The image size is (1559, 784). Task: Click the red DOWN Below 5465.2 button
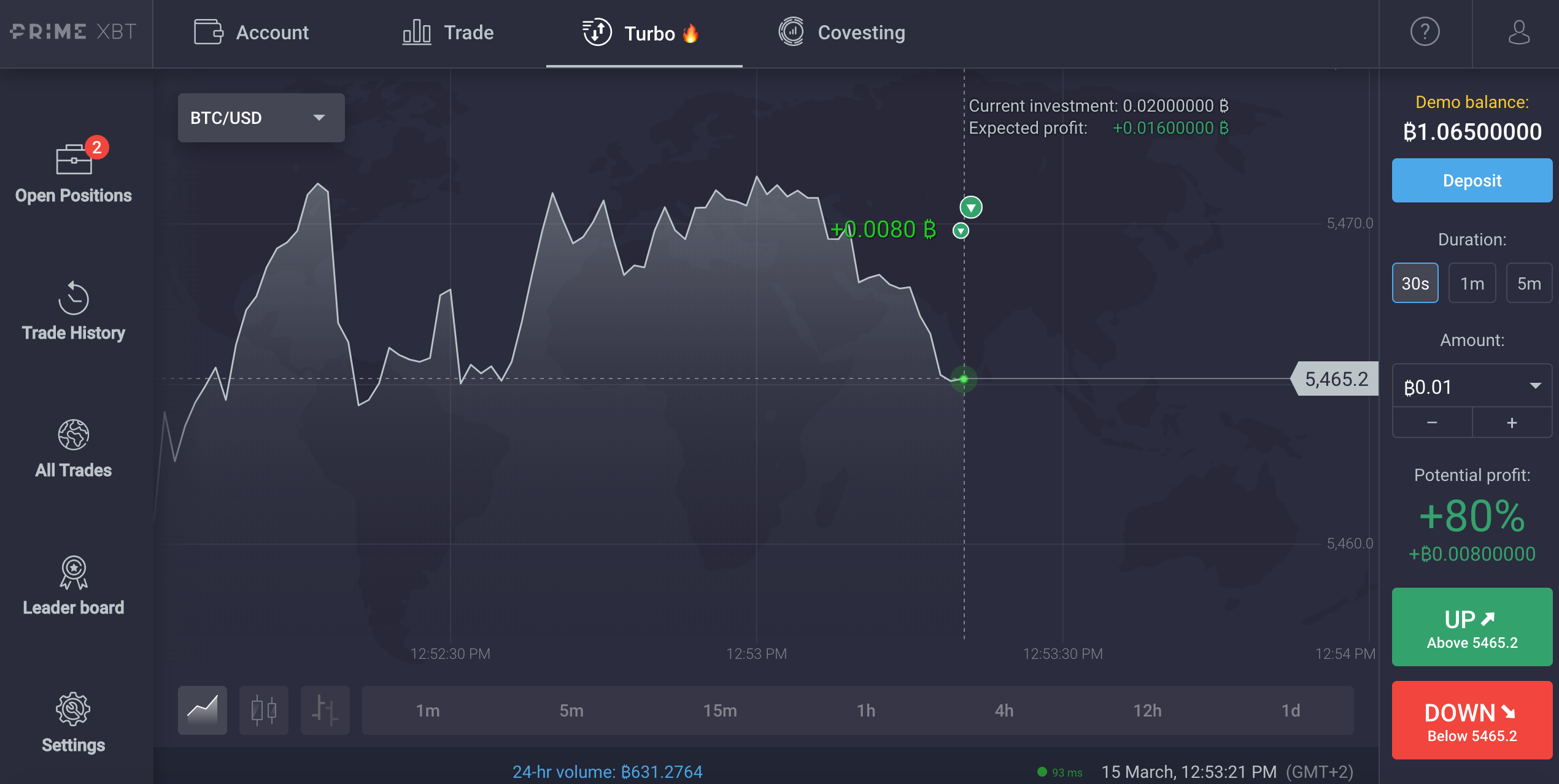[x=1472, y=720]
